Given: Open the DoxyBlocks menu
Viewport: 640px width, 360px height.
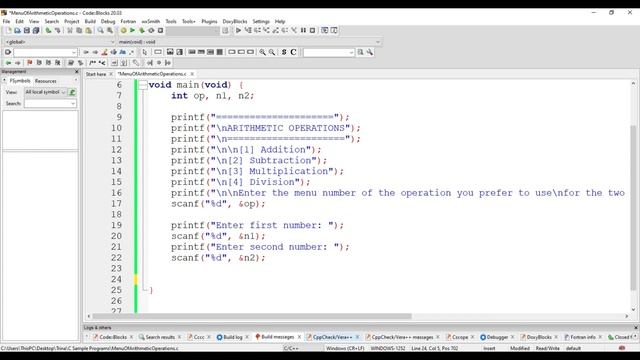Looking at the screenshot, I should (235, 21).
